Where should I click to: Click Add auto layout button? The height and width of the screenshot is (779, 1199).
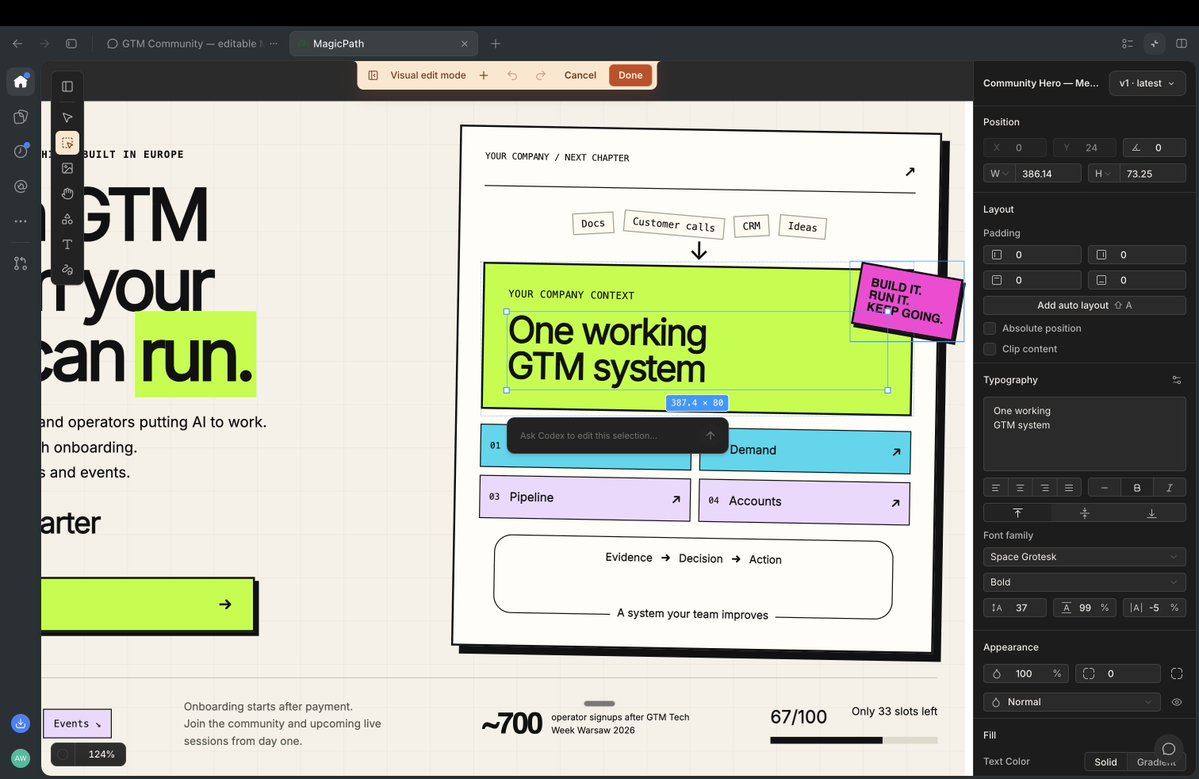(x=1084, y=305)
